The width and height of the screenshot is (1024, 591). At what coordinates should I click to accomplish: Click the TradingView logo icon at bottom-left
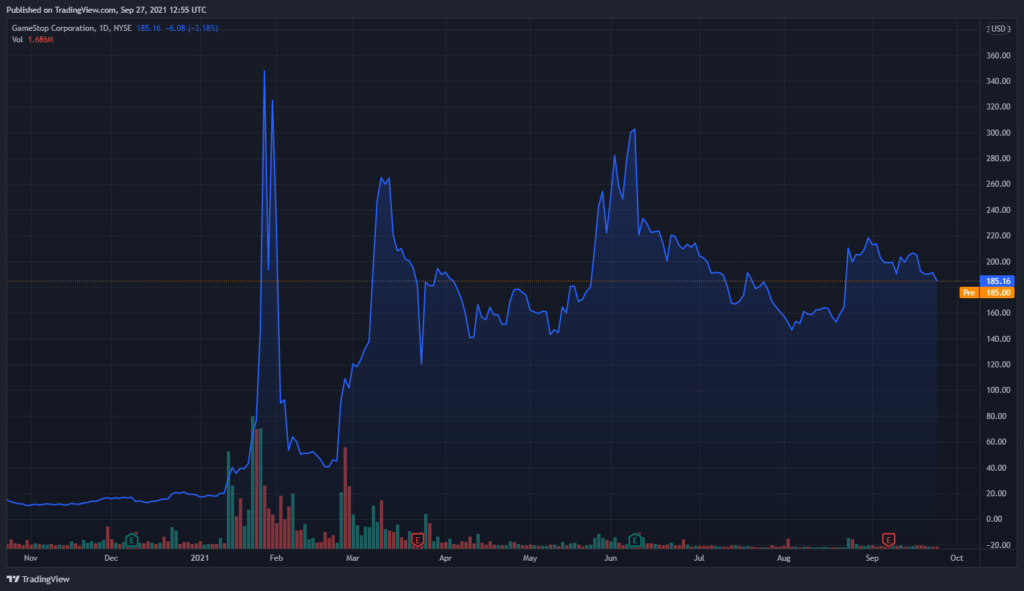pos(12,579)
